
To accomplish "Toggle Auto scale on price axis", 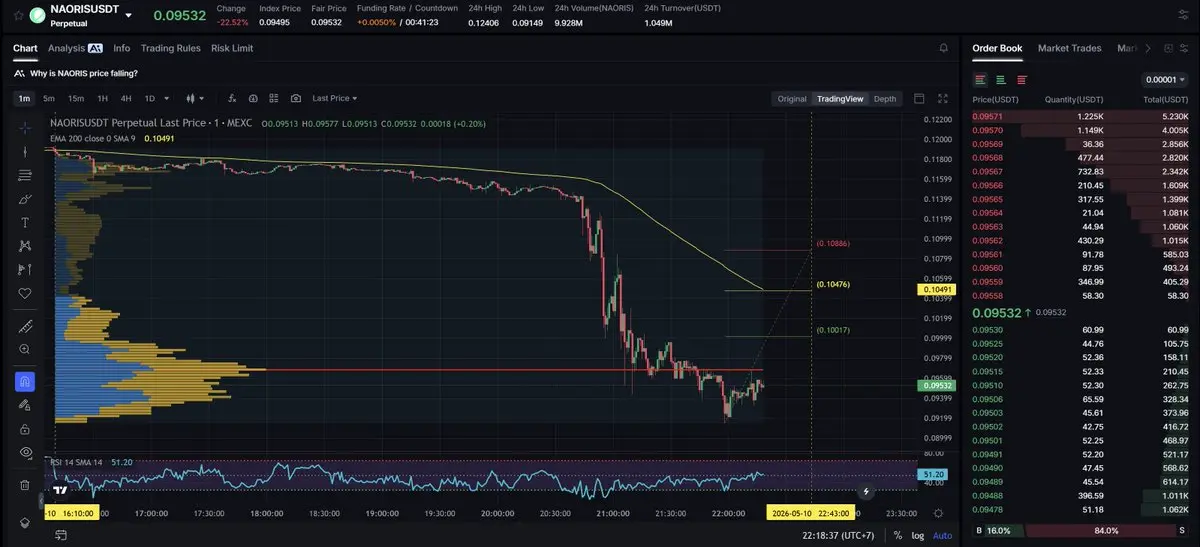I will coord(942,535).
